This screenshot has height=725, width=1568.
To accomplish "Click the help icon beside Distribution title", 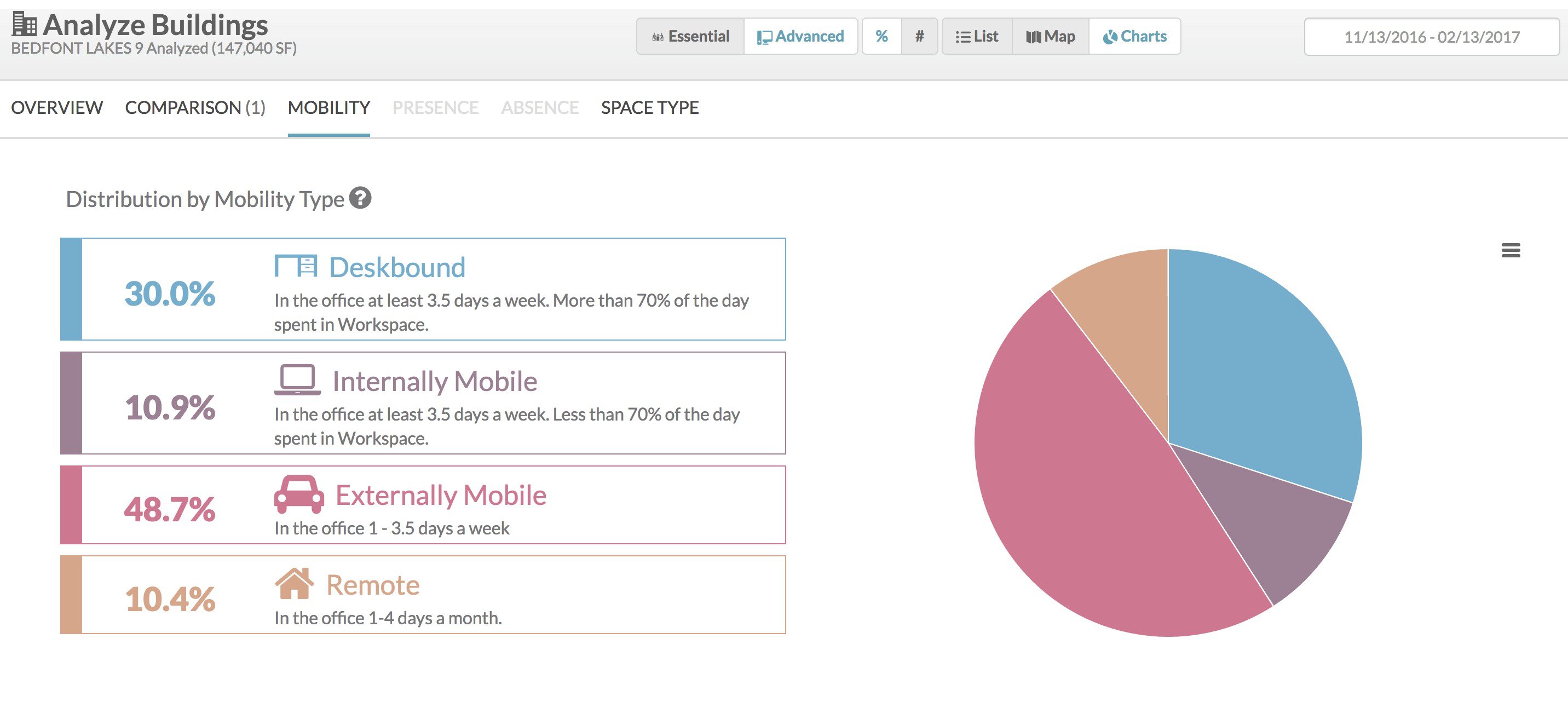I will pyautogui.click(x=360, y=198).
